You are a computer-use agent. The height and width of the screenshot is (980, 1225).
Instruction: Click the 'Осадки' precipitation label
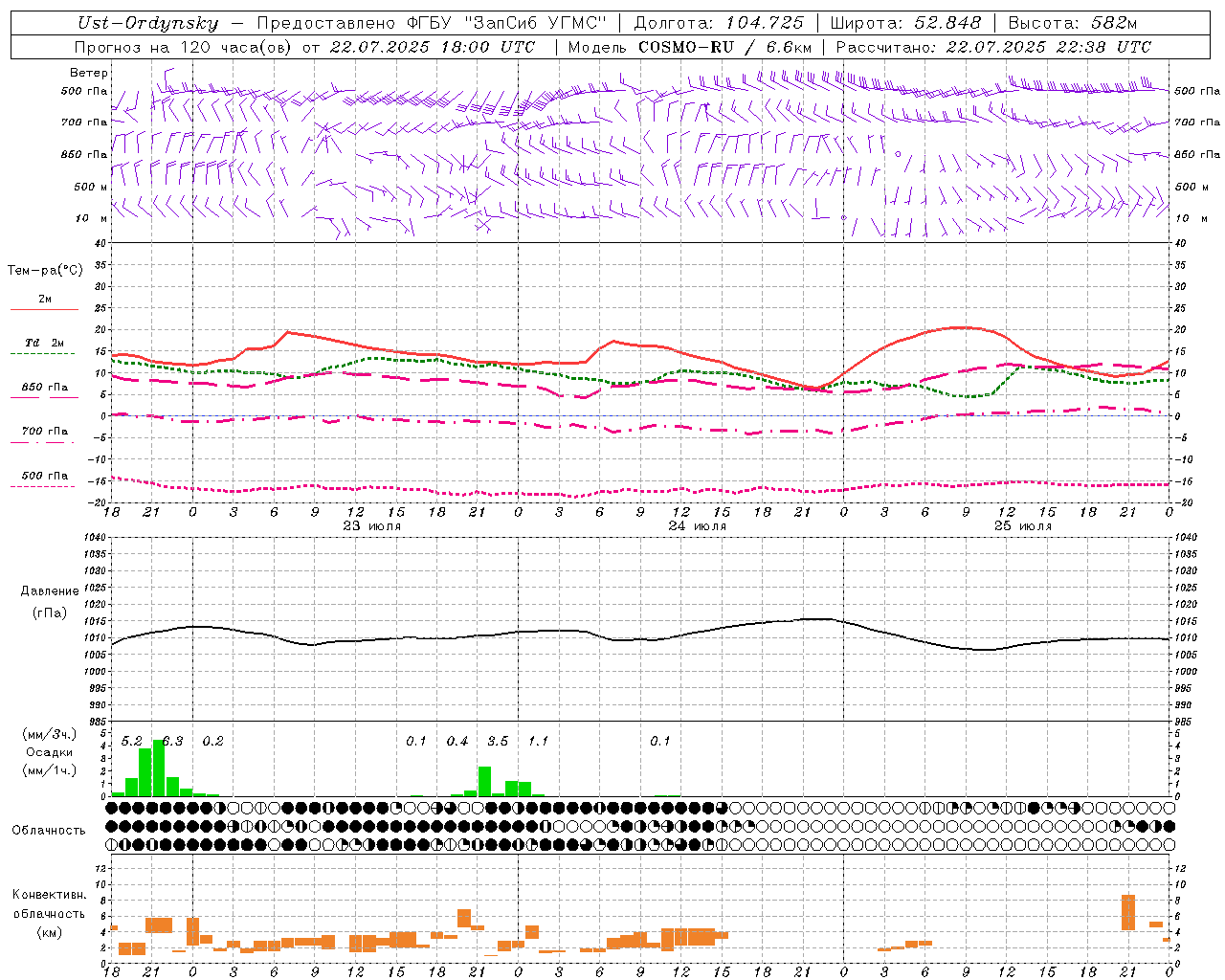point(49,752)
